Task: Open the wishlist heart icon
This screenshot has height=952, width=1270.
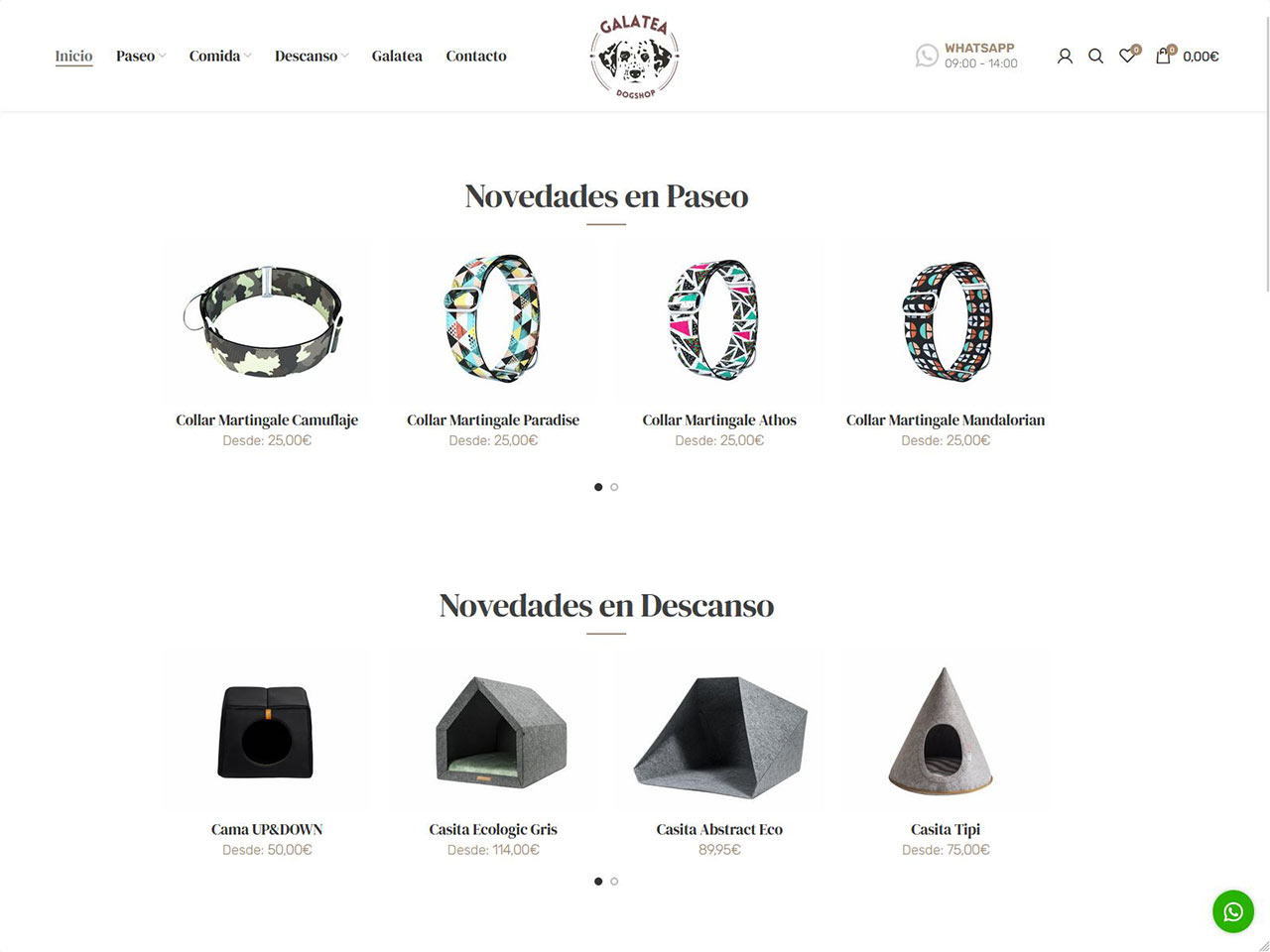Action: tap(1128, 56)
